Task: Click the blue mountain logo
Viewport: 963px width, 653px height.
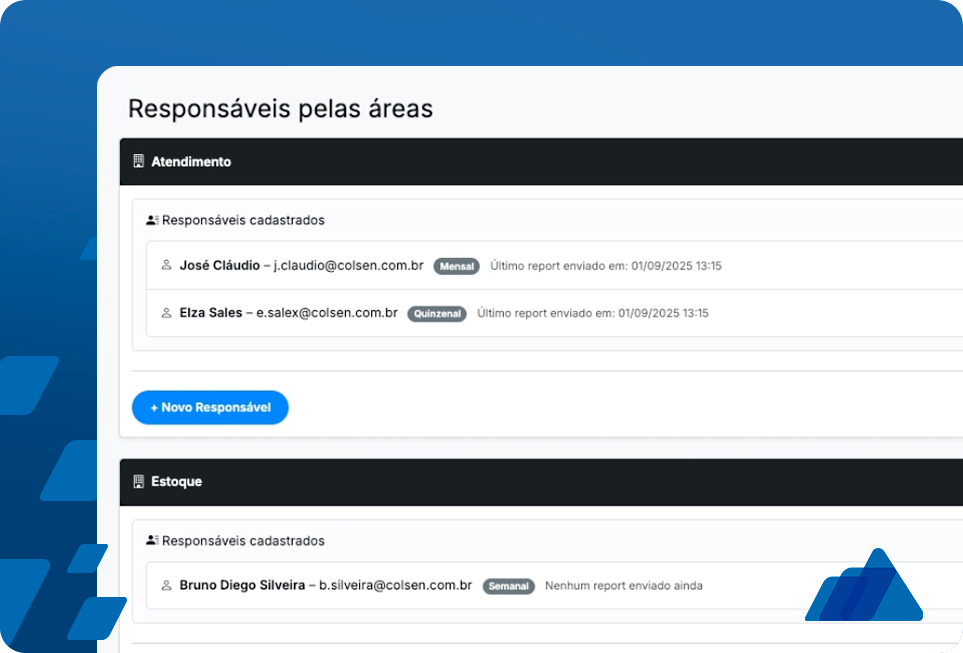Action: point(863,587)
